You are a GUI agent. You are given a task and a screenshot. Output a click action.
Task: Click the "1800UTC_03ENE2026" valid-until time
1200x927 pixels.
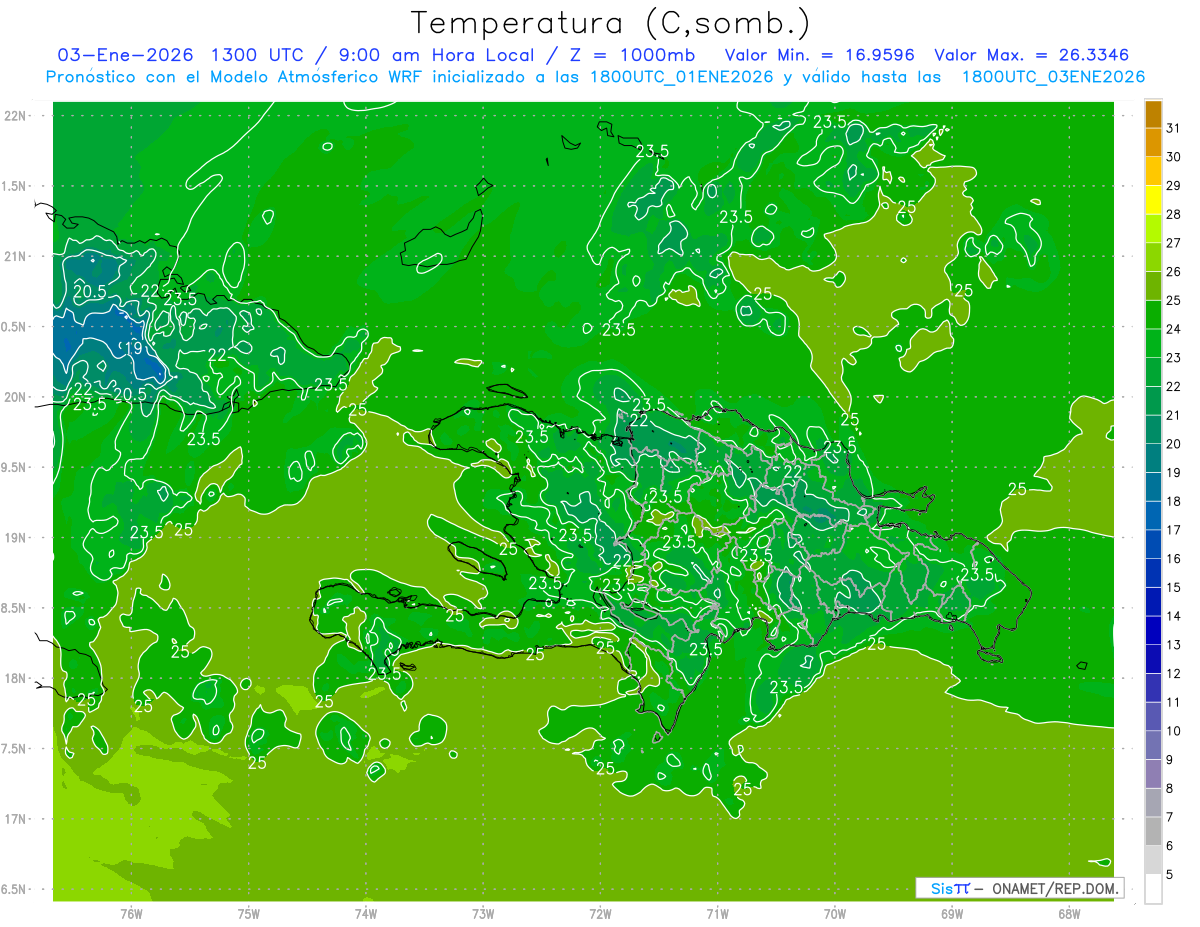click(1053, 77)
